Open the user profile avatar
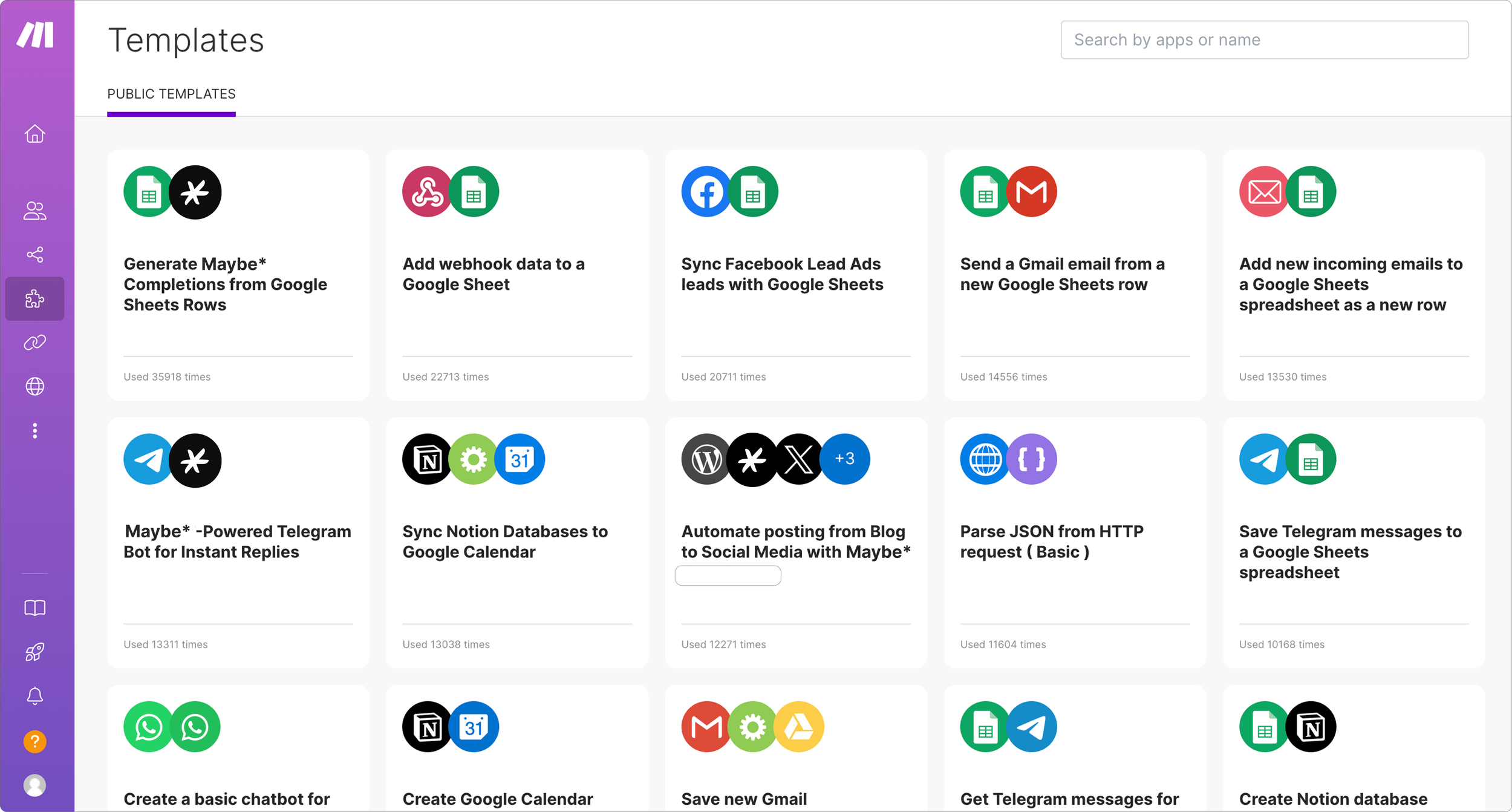1512x812 pixels. 35,785
